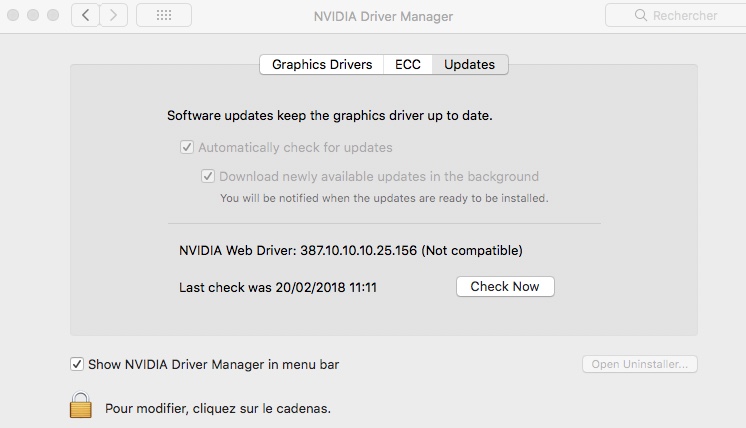Click 'You will be notified' note text
Image resolution: width=746 pixels, height=428 pixels.
[384, 198]
